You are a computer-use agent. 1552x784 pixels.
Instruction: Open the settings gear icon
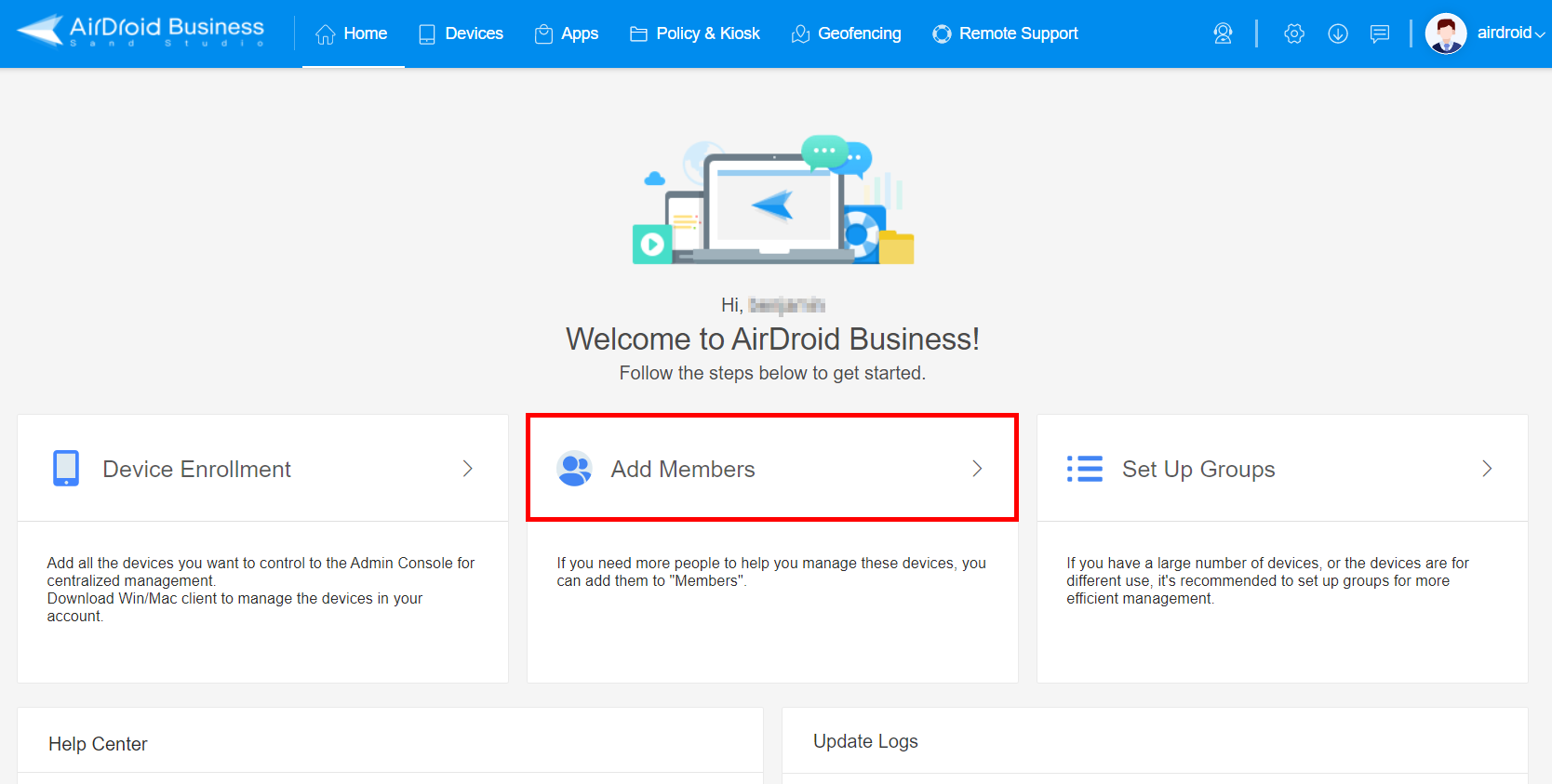pos(1293,33)
